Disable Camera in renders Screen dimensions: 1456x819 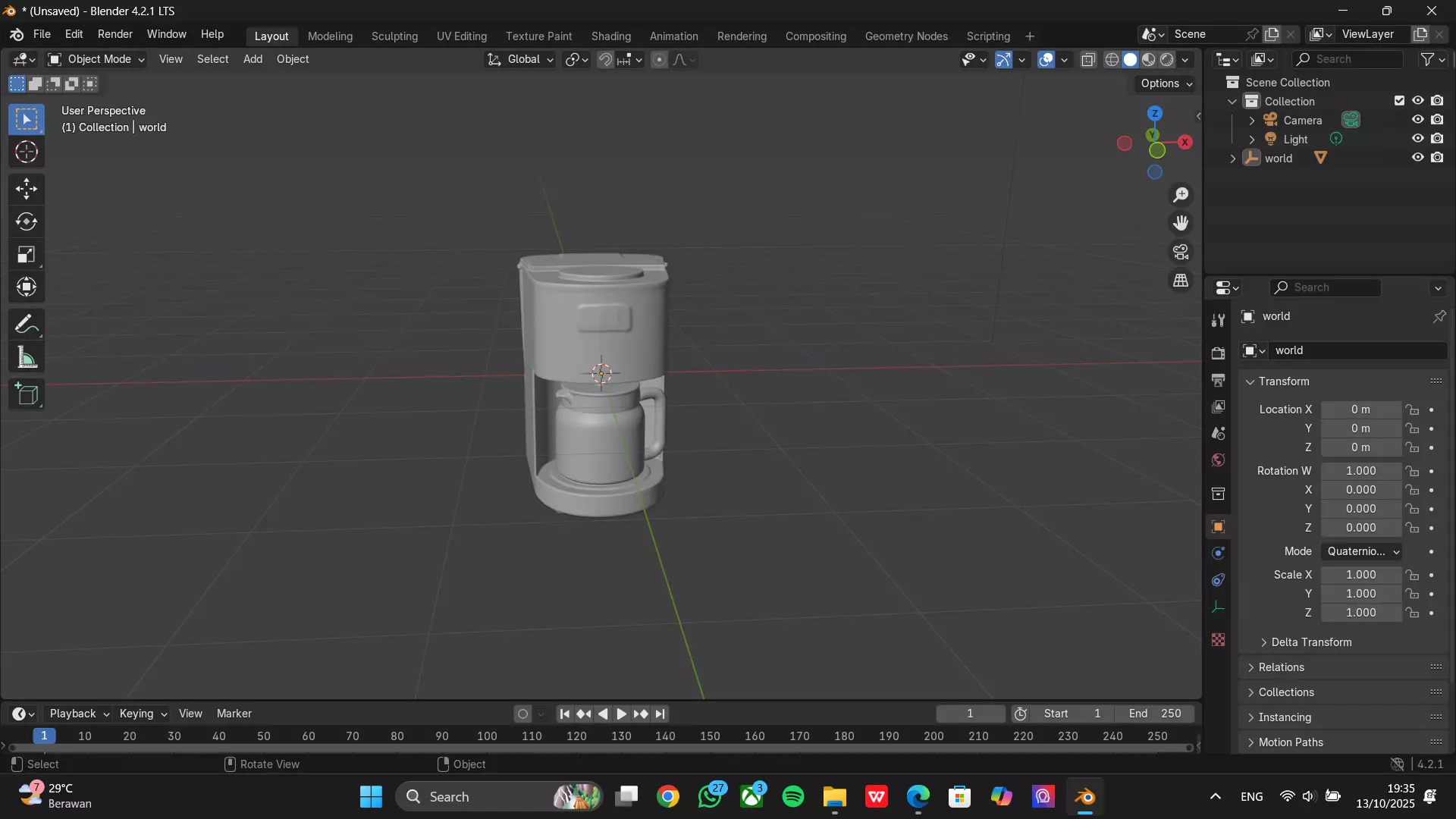pos(1437,120)
